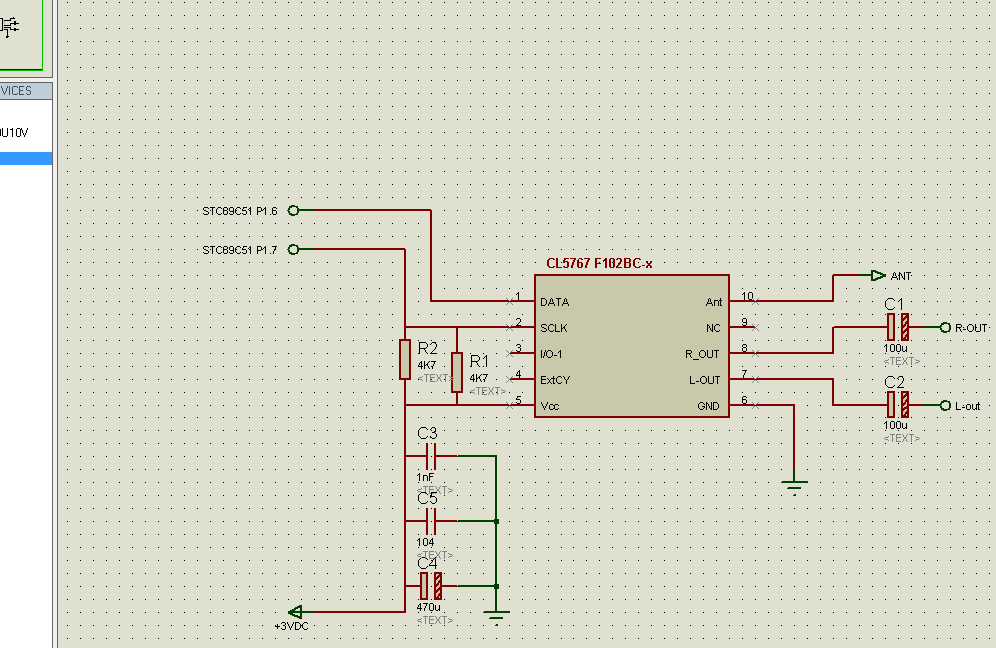This screenshot has width=996, height=648.
Task: Click the 104 value of C5
Action: click(x=425, y=542)
